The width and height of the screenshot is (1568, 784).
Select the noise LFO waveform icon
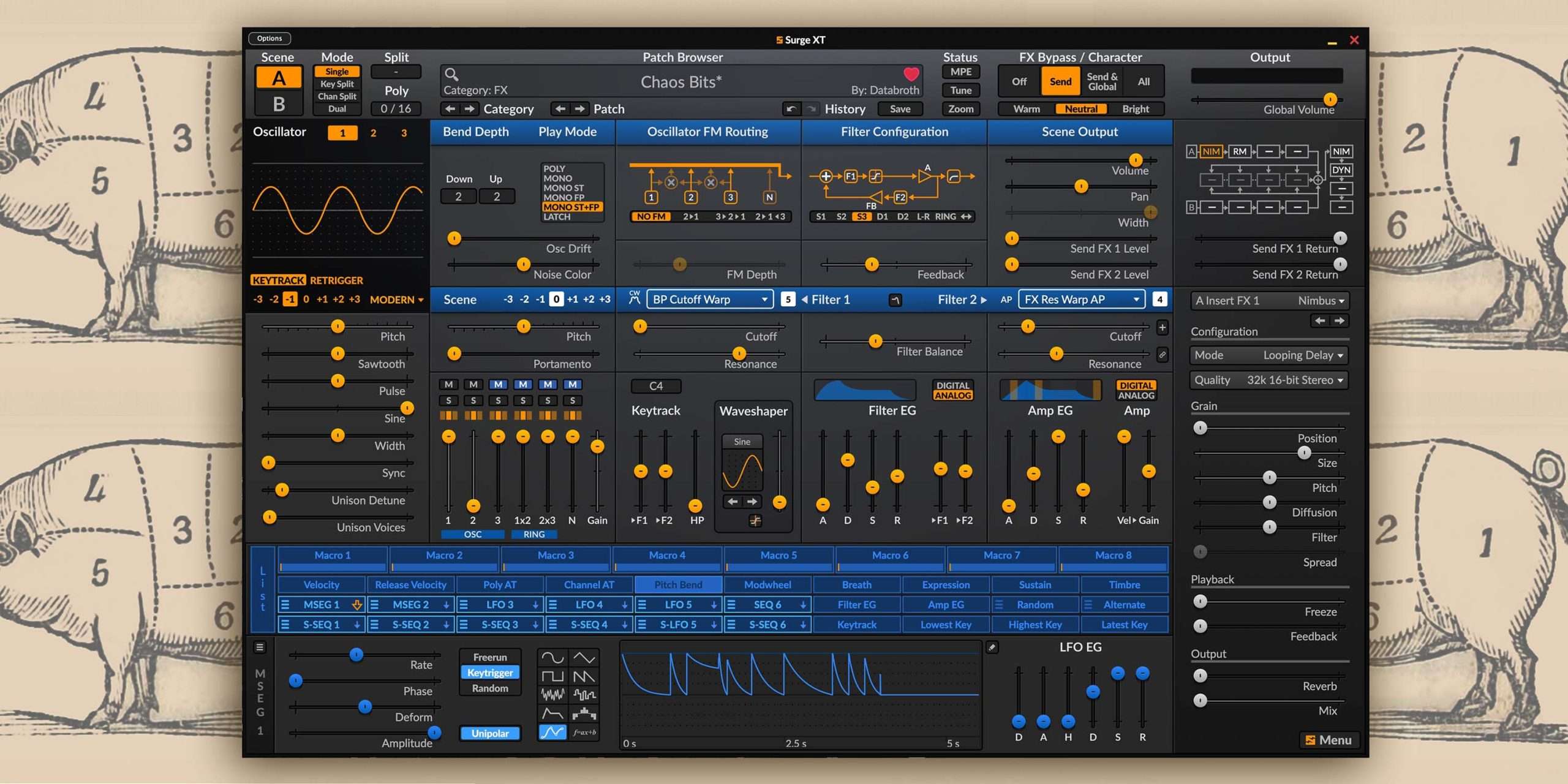552,695
